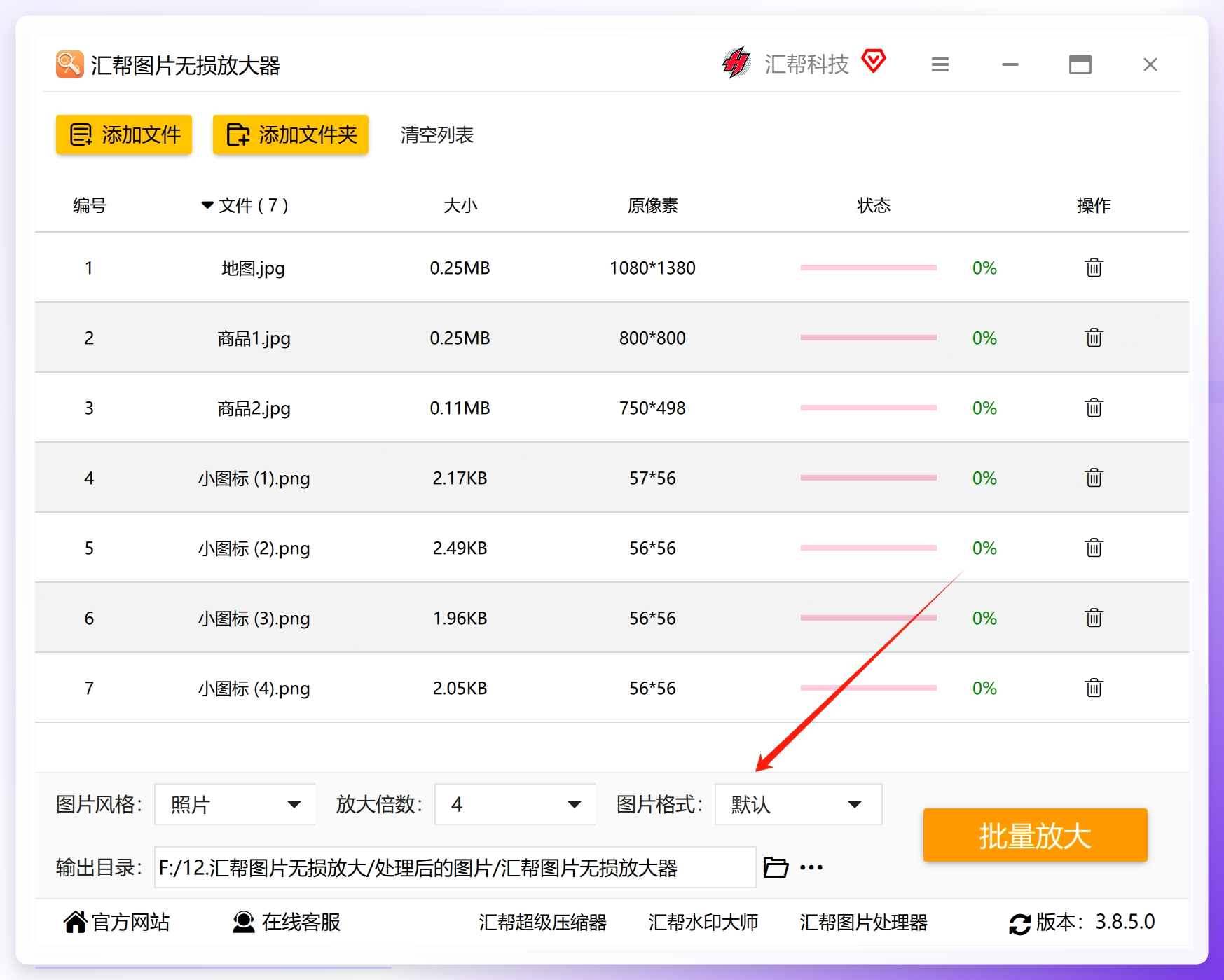Browse output directory with three-dots icon
This screenshot has width=1224, height=980.
[811, 867]
